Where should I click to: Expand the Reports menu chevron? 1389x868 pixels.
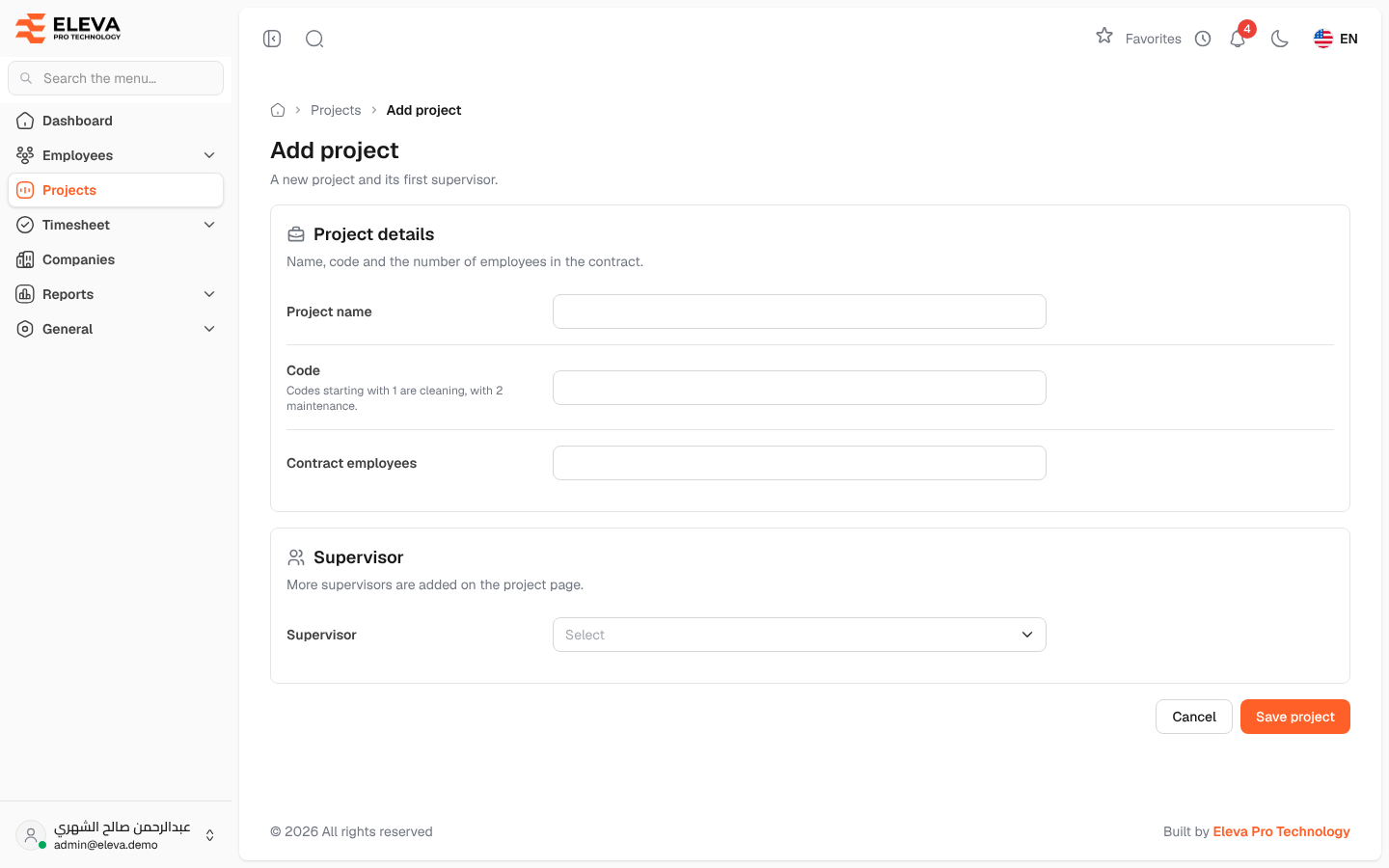[209, 294]
